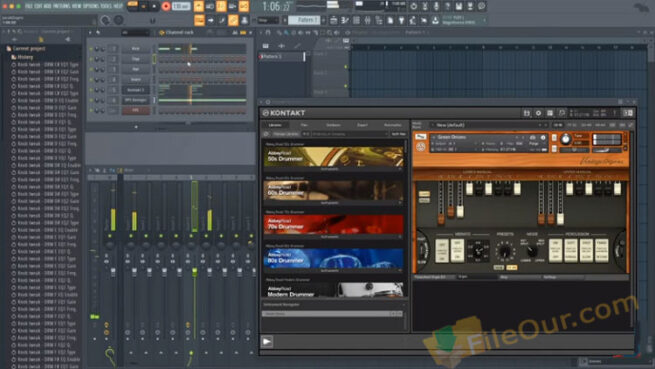The width and height of the screenshot is (655, 369).
Task: Open the 70s Drummer library banner
Action: point(334,225)
